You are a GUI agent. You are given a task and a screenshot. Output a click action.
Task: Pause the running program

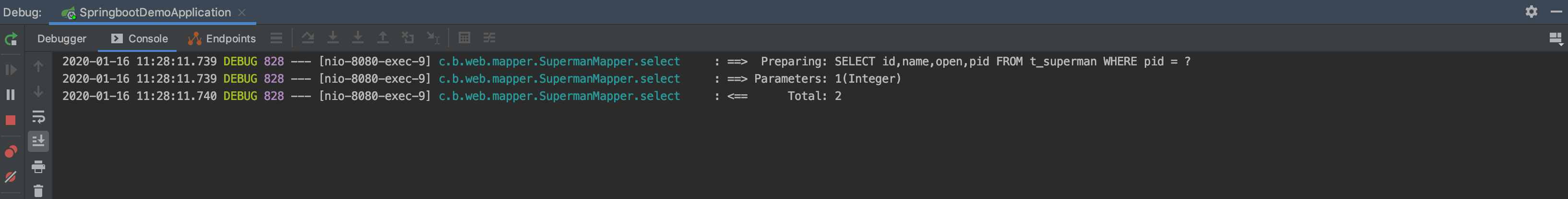click(11, 95)
